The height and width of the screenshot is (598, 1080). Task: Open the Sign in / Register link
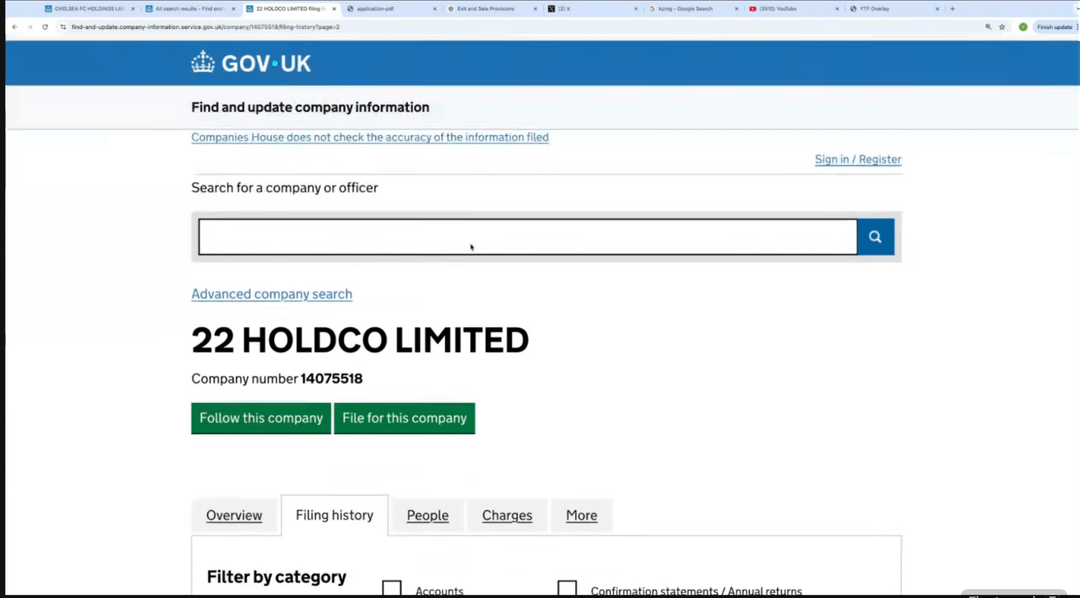coord(858,159)
